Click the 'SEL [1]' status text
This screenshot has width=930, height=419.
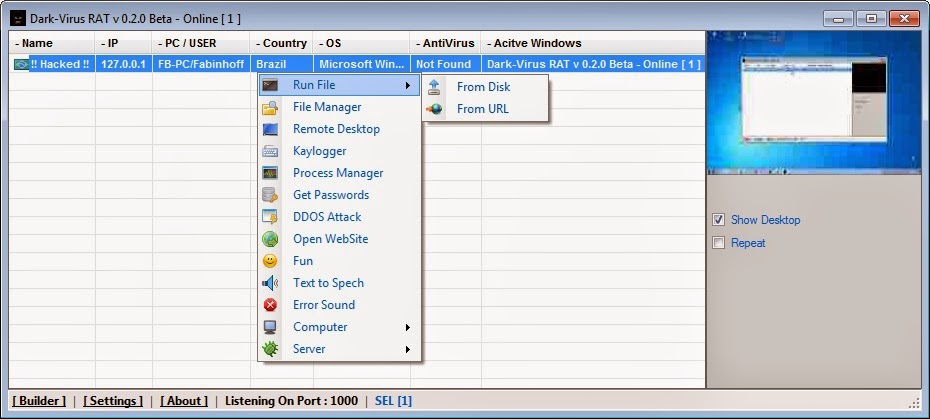[x=393, y=401]
